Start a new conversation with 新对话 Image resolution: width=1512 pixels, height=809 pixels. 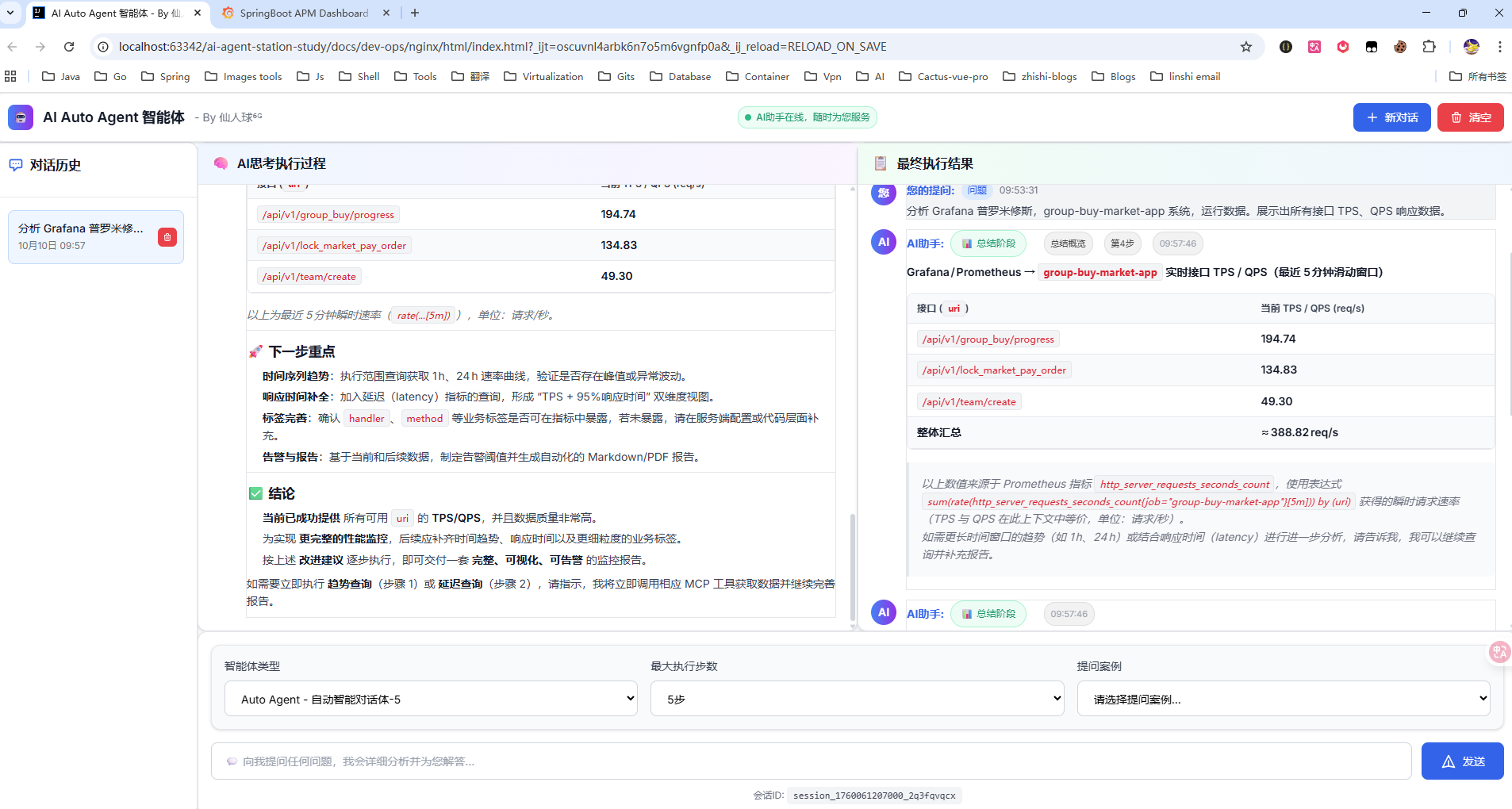(1391, 117)
